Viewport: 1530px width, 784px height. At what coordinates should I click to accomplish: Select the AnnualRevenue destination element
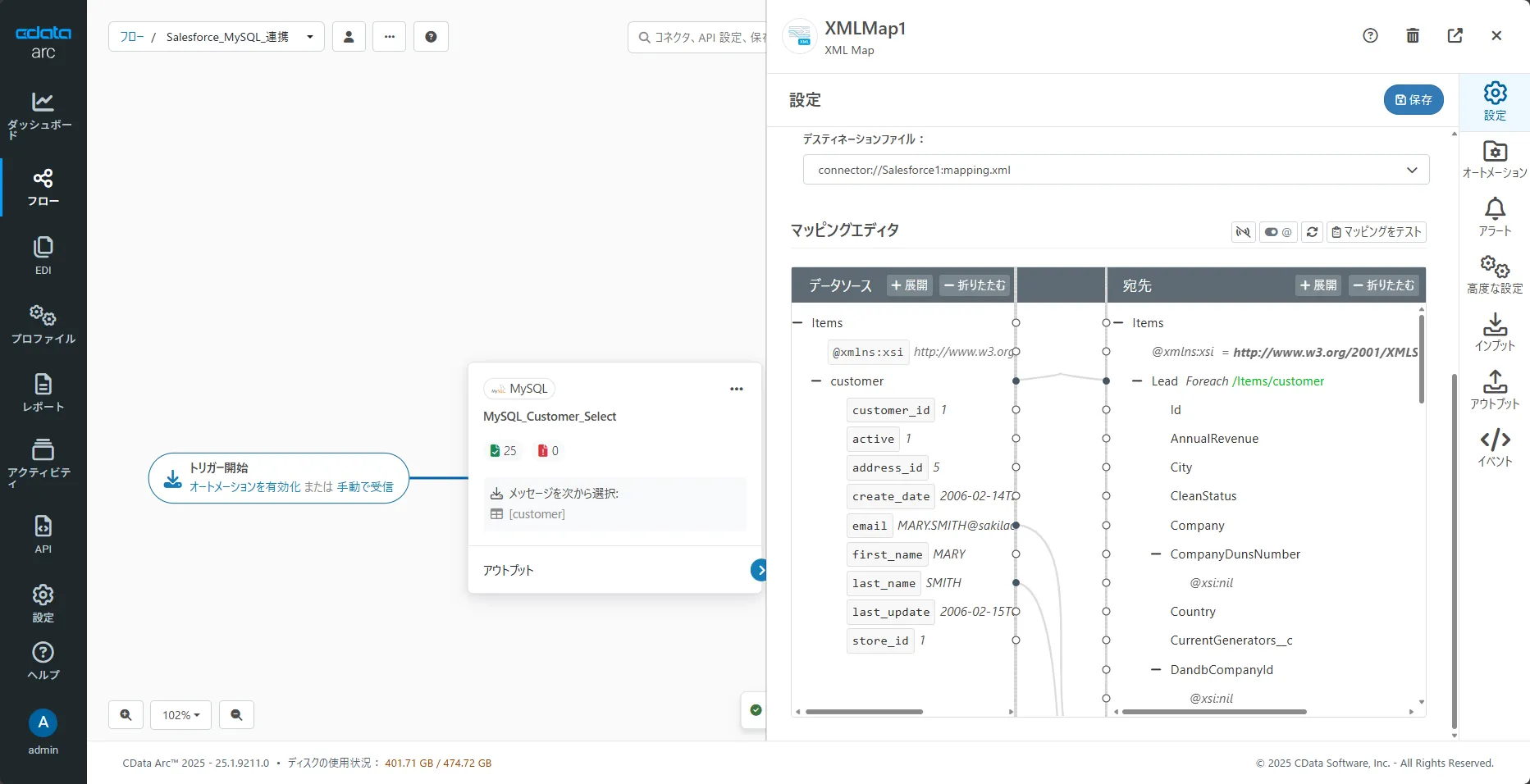(x=1214, y=439)
